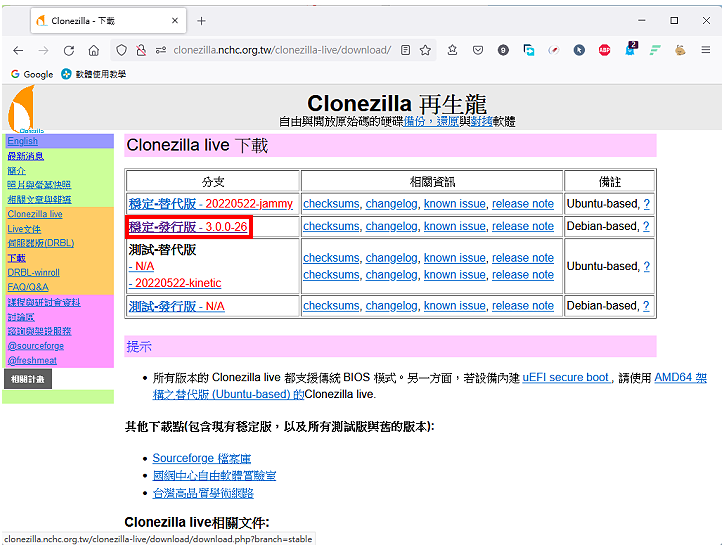
Task: Open Clonezilla live sidebar link
Action: point(35,214)
